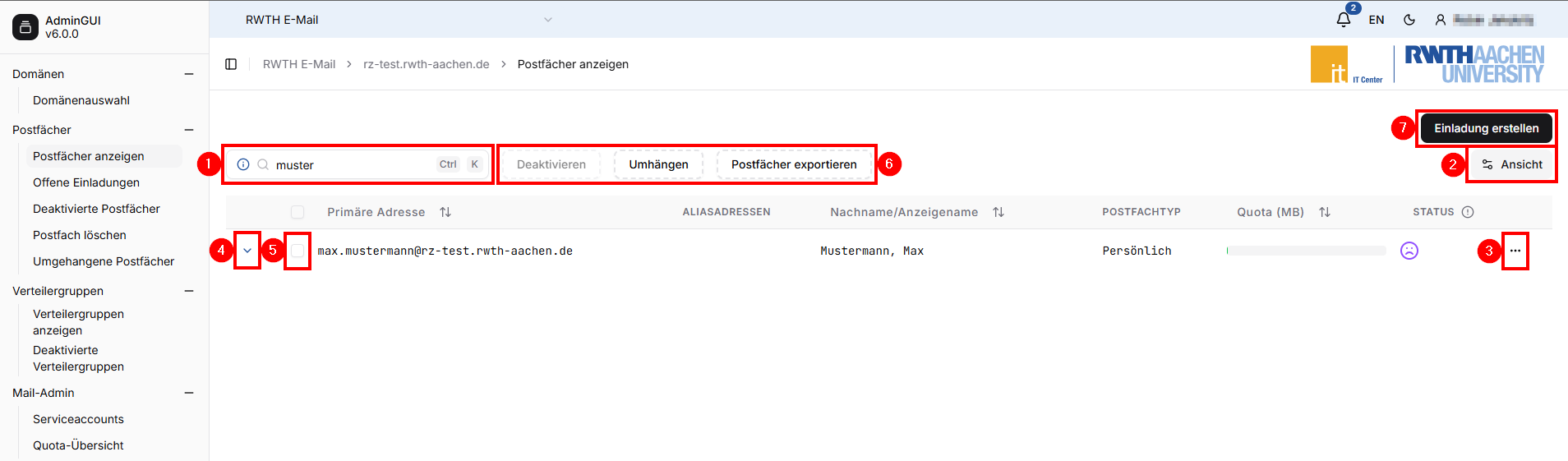Click Einladung erstellen button
This screenshot has height=461, width=1568.
point(1486,128)
